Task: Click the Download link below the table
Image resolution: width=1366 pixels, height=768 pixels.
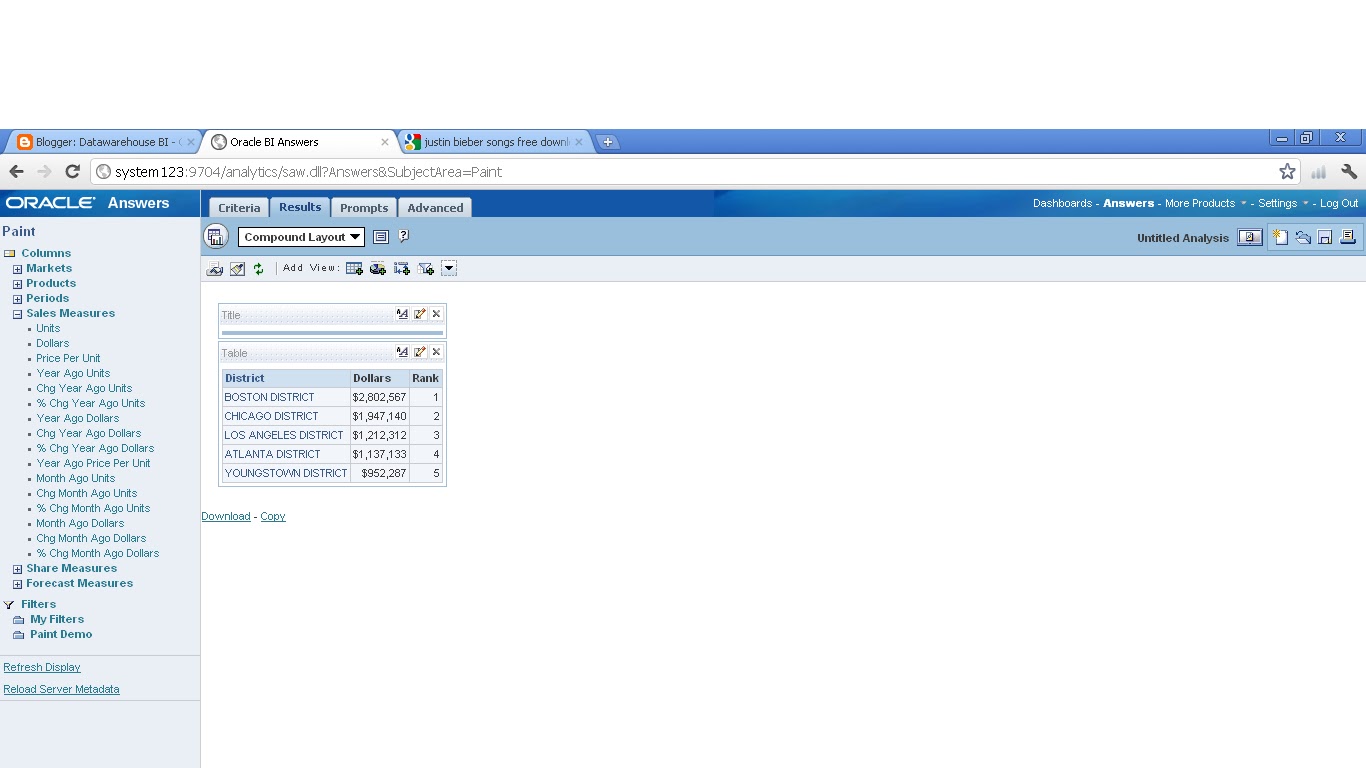Action: (226, 516)
